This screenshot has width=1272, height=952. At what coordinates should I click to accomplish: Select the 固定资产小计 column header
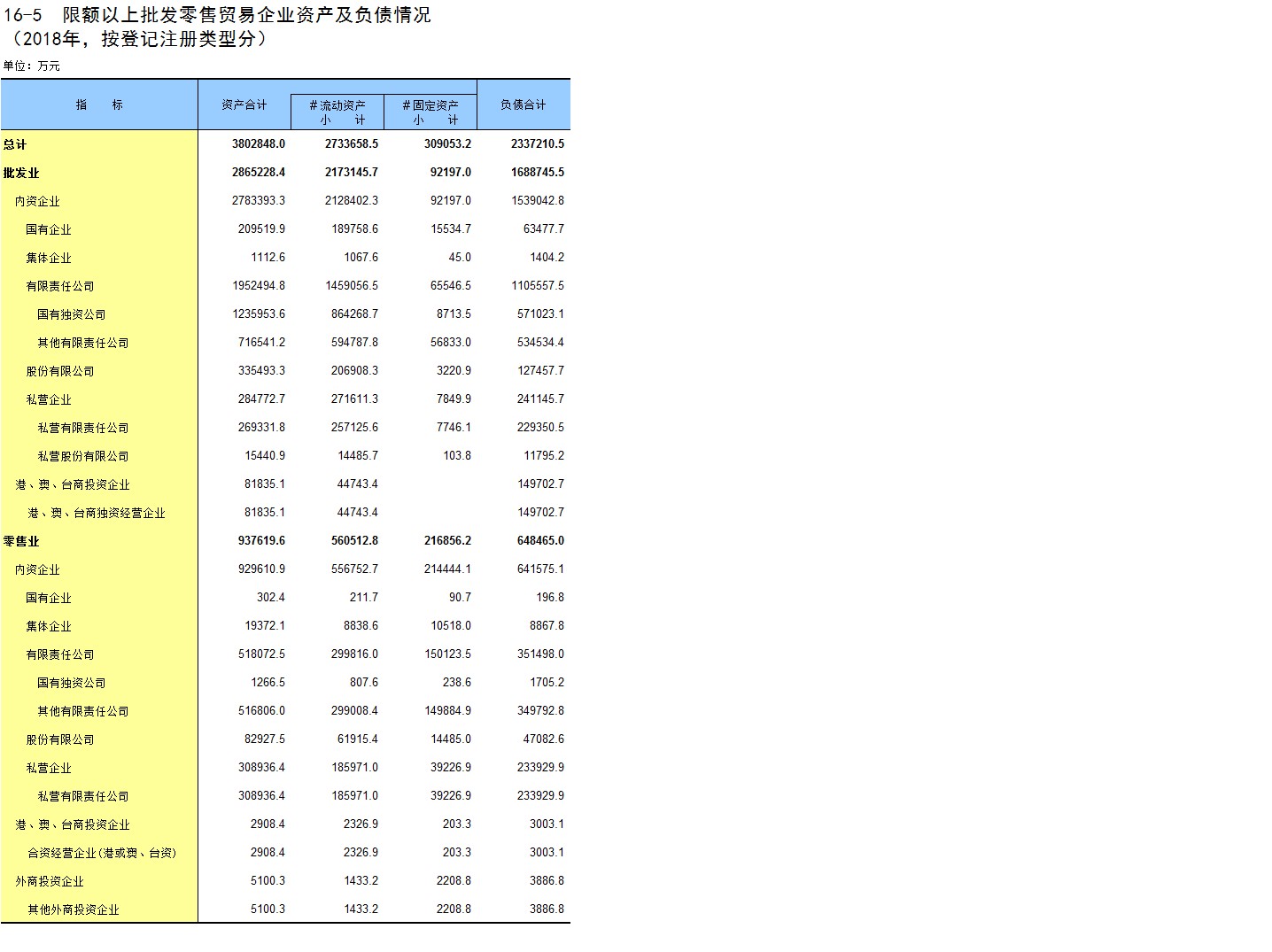point(430,112)
